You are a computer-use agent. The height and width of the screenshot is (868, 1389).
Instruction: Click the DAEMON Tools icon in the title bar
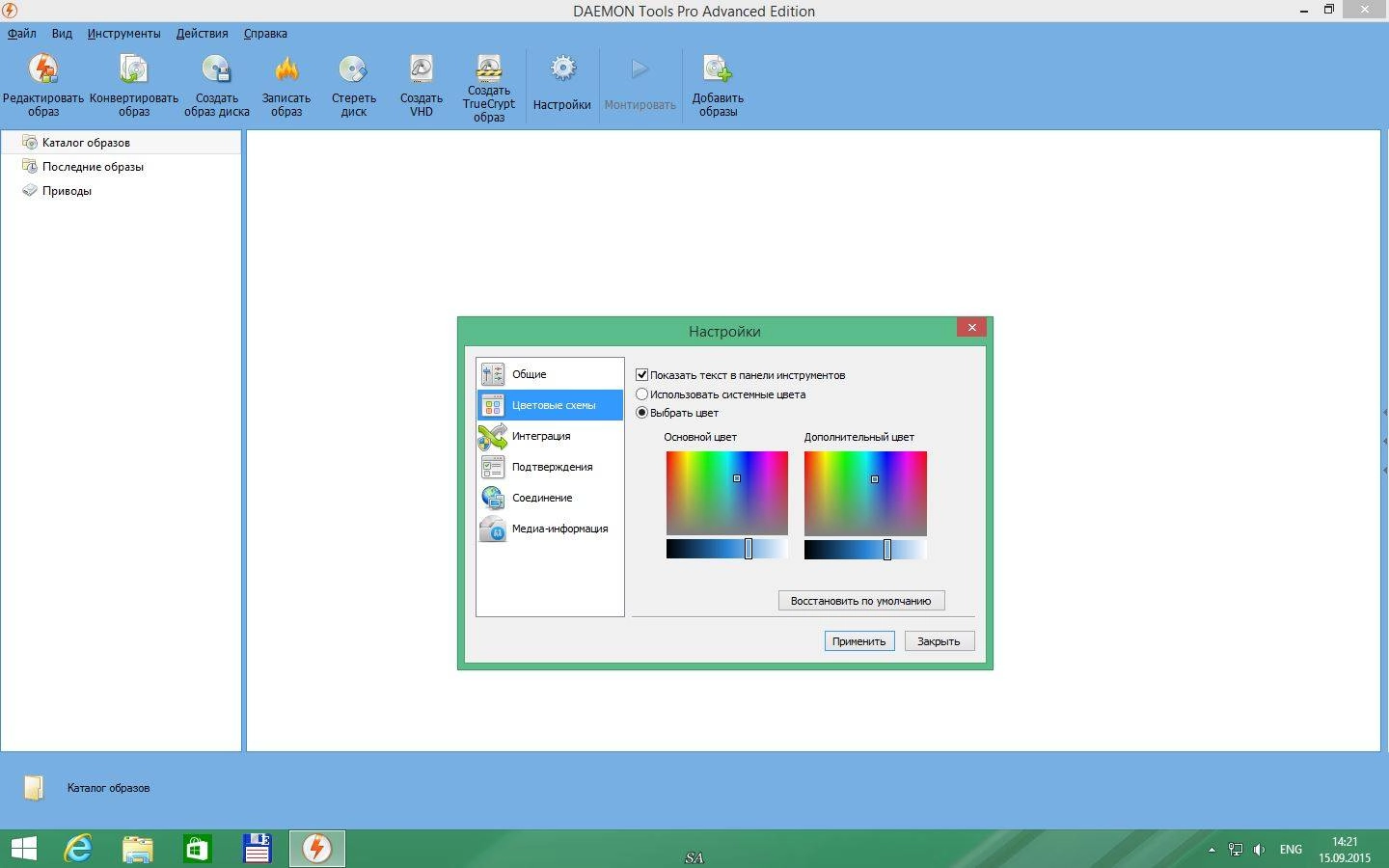(x=9, y=10)
